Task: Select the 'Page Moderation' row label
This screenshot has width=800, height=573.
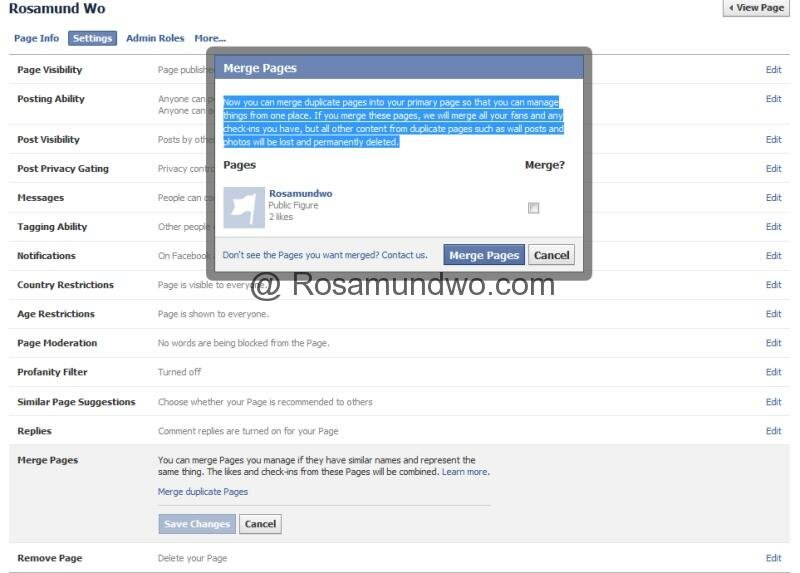Action: [57, 343]
